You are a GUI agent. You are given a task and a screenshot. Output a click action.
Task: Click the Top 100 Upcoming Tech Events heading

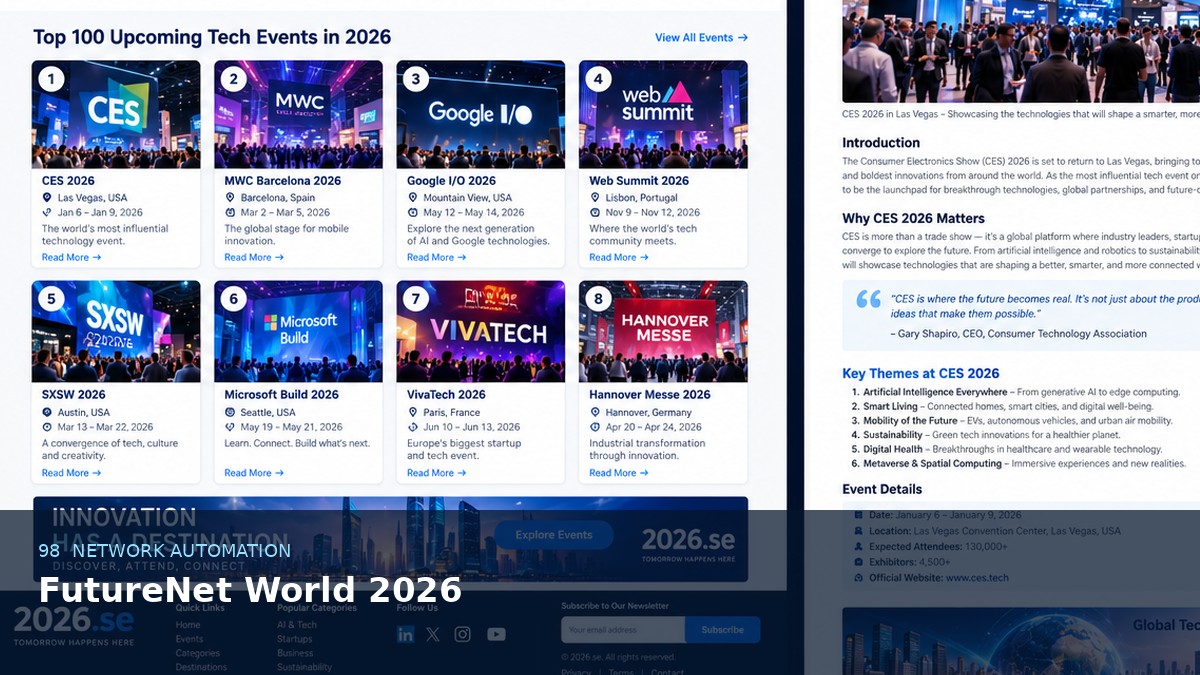(212, 37)
